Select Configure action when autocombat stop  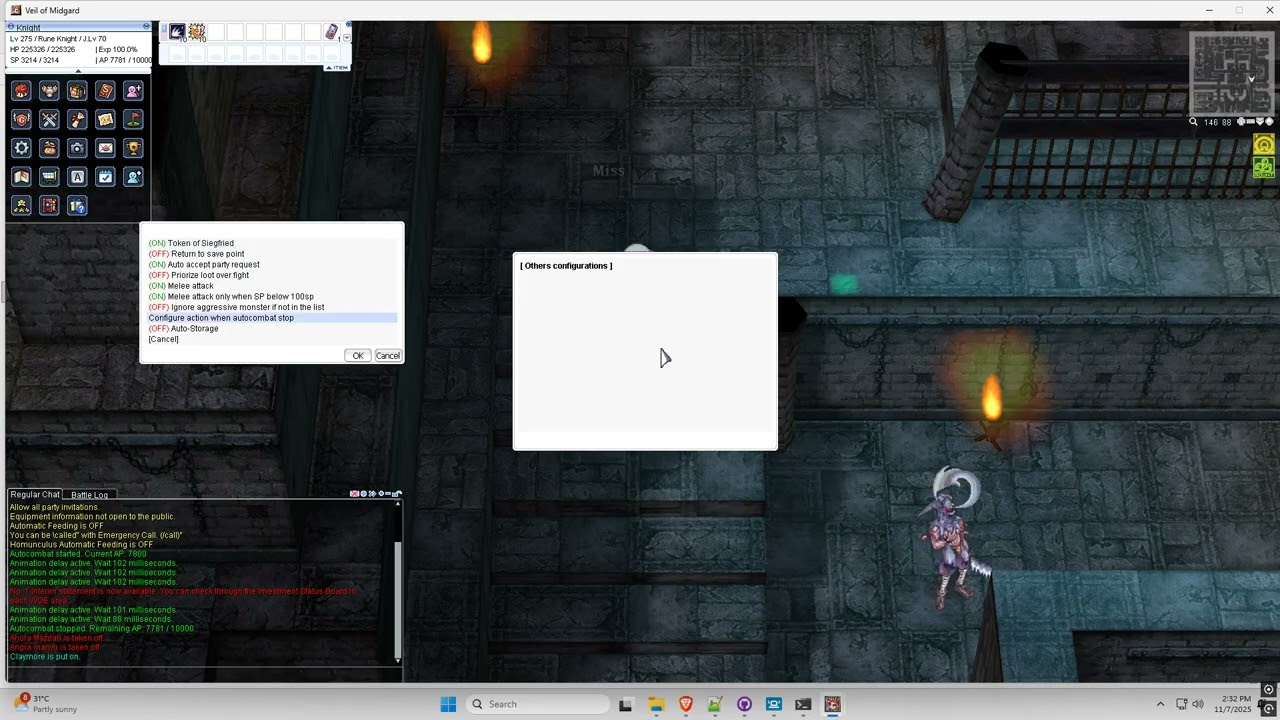click(273, 318)
